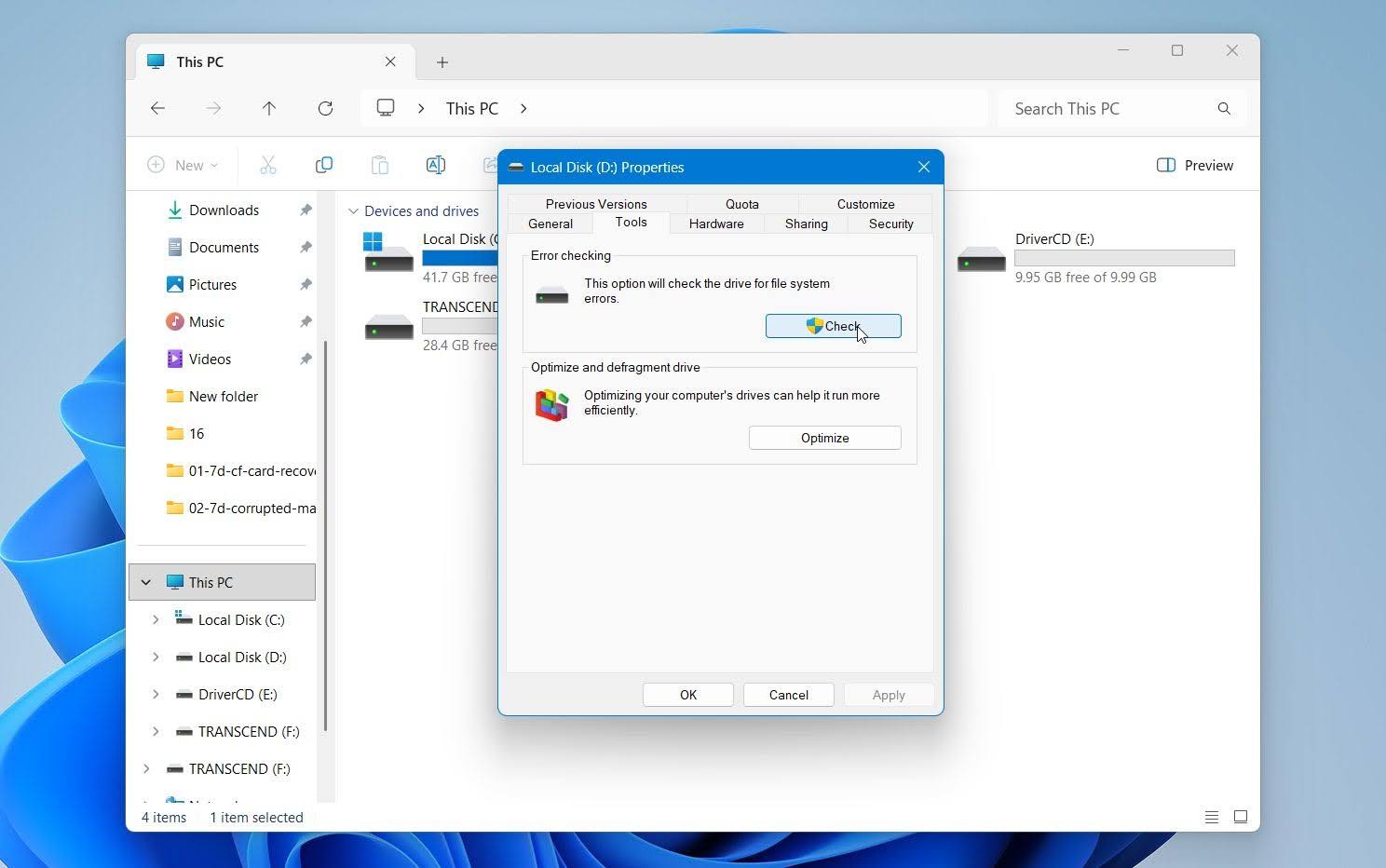Click the Up arrow navigation button
The height and width of the screenshot is (868, 1386).
(x=269, y=108)
